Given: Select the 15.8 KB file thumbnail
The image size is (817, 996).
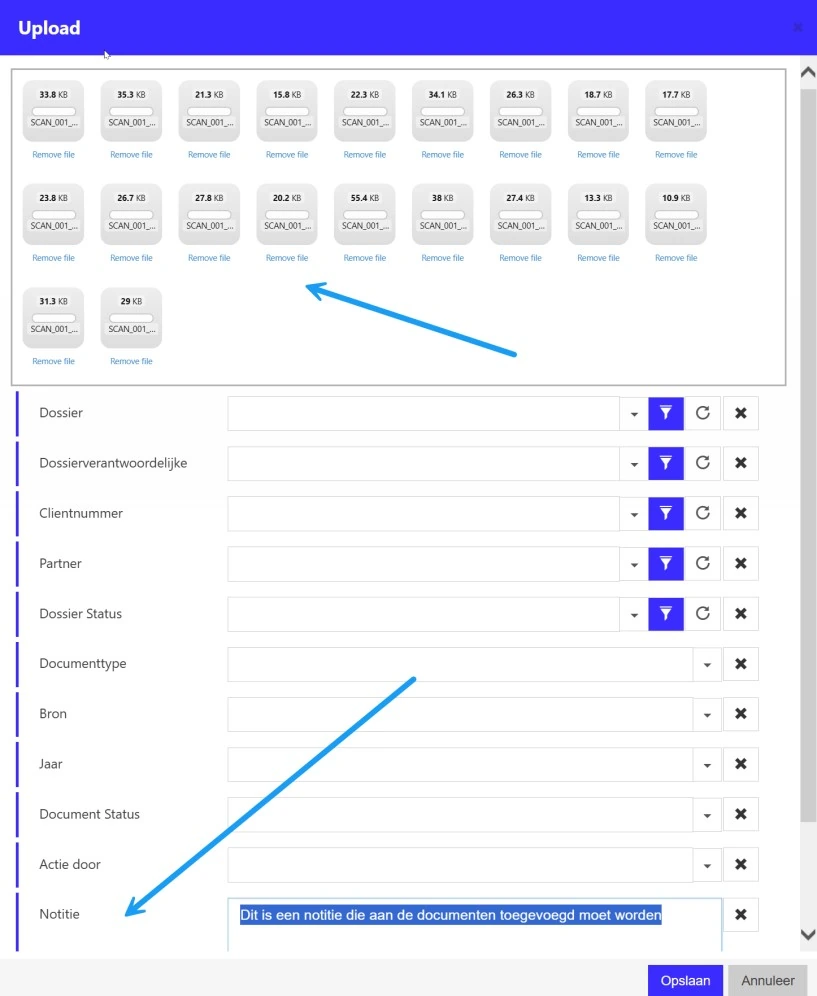Looking at the screenshot, I should coord(287,111).
